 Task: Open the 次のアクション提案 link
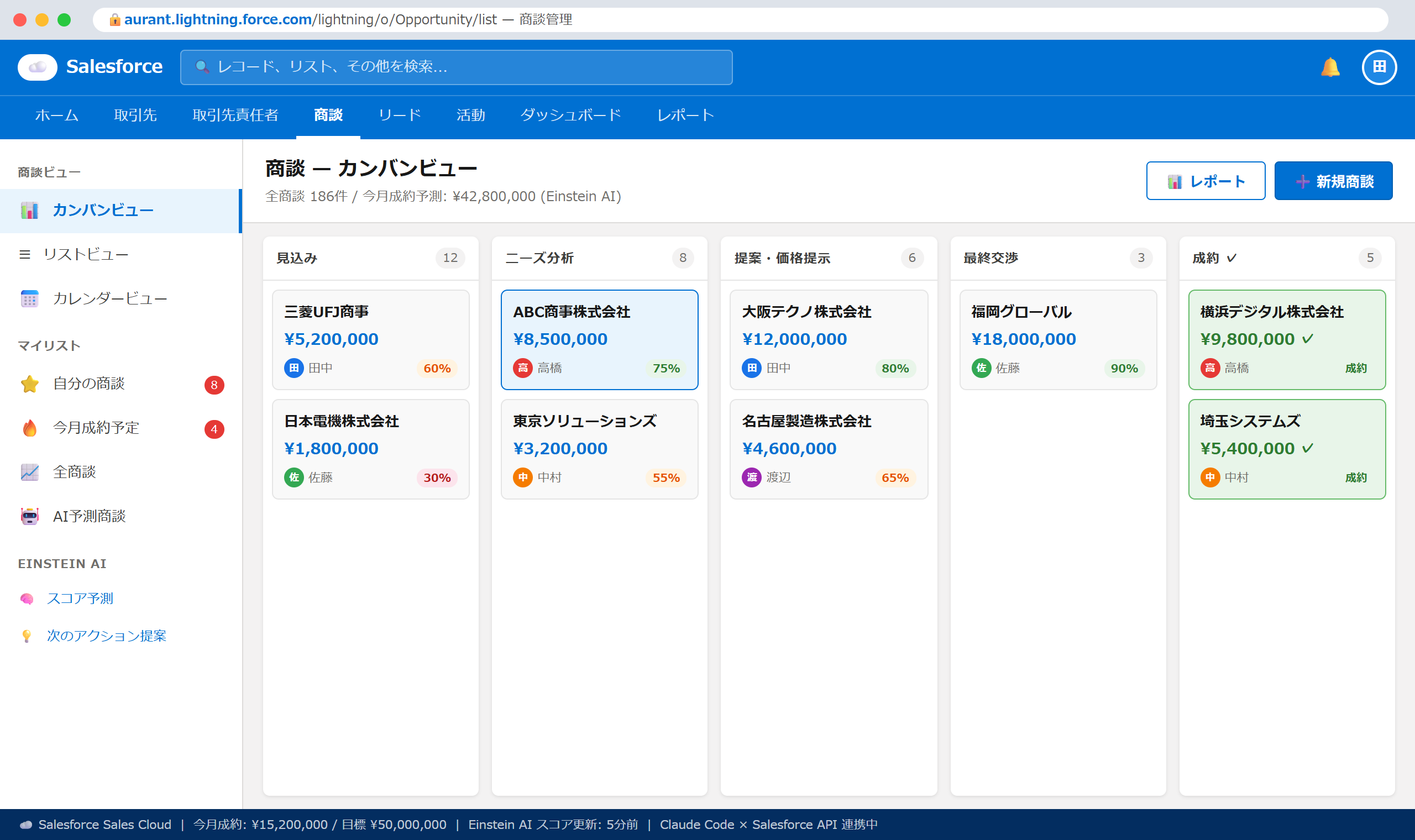click(x=107, y=636)
